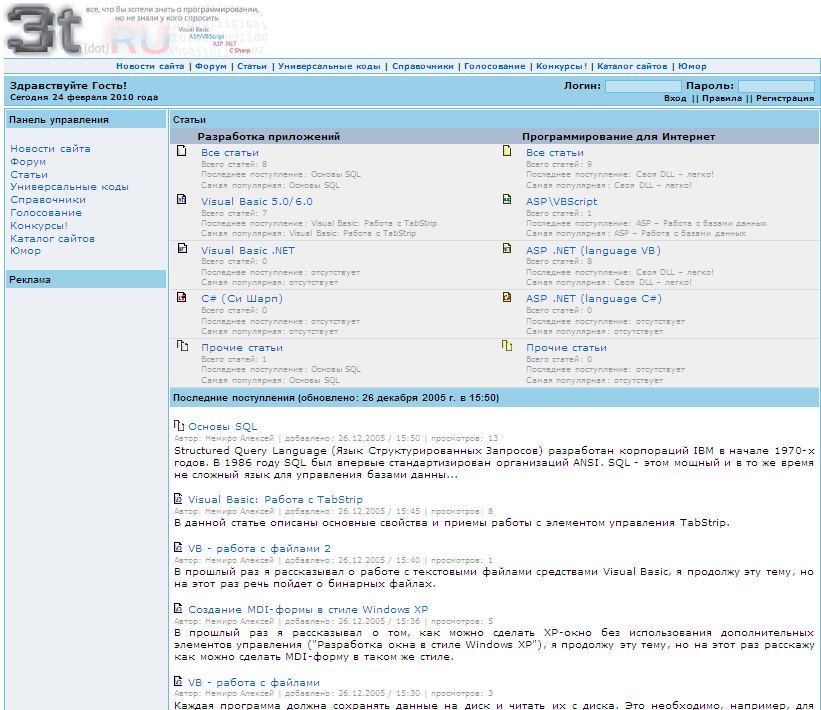The width and height of the screenshot is (821, 710).
Task: Click the yellow icon beside right 'Все статьи'
Action: (507, 151)
